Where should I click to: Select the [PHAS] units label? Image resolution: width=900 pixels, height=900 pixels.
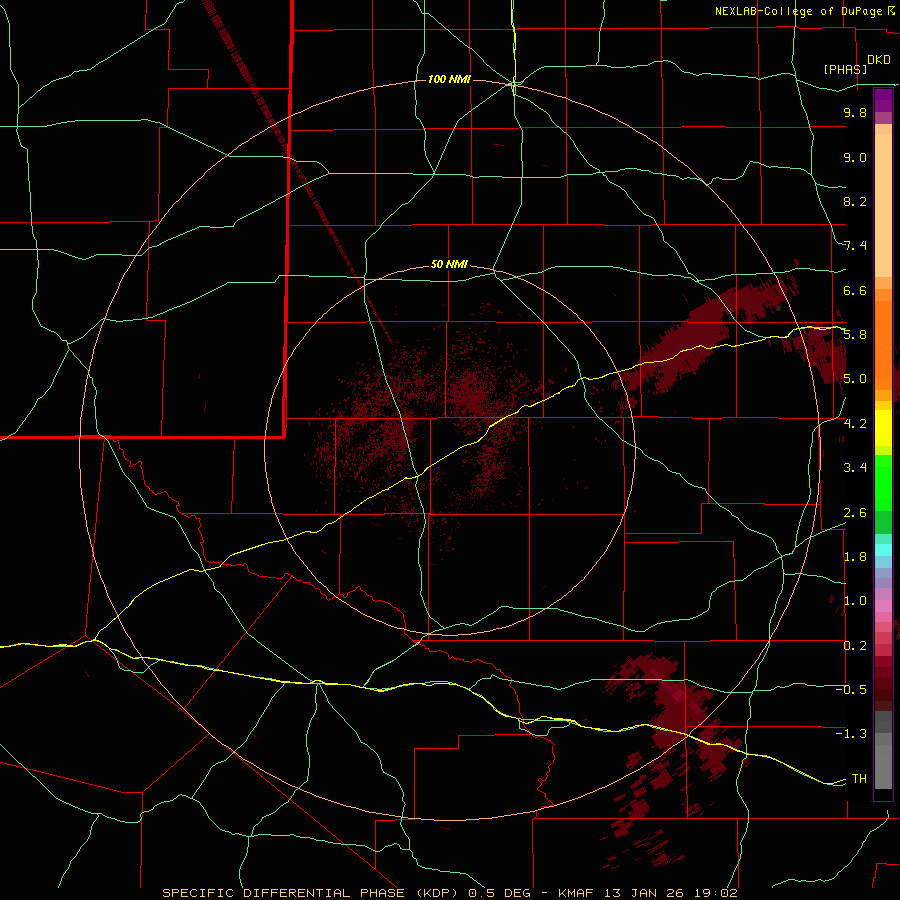845,69
